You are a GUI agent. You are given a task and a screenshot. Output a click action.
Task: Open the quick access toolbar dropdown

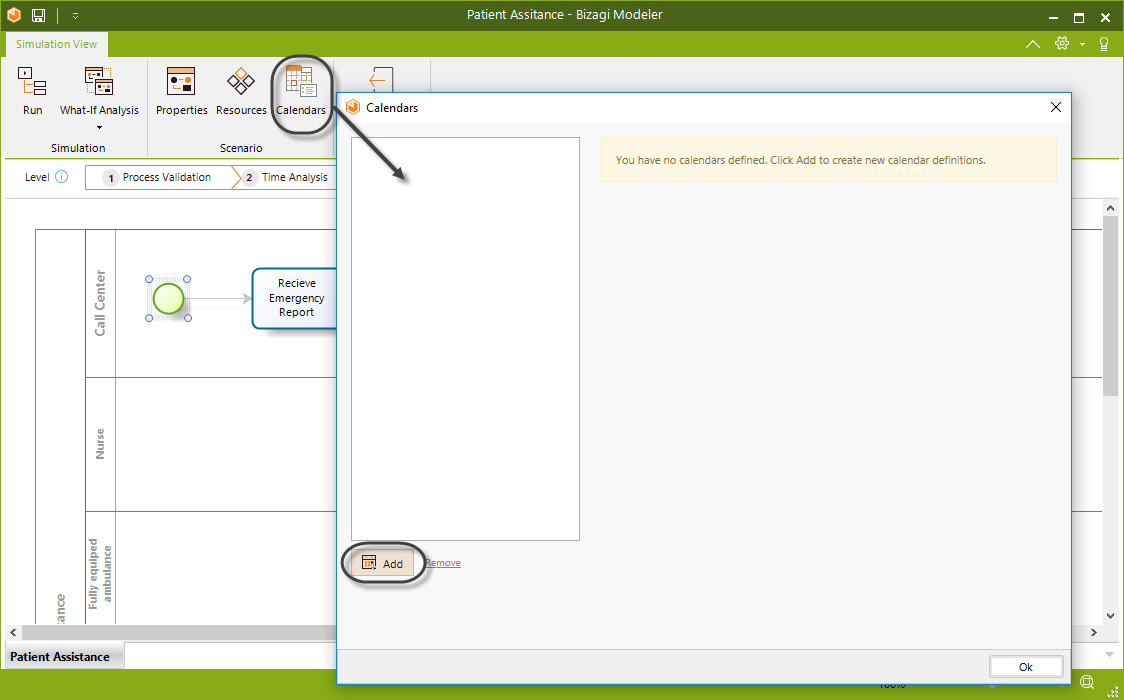pos(75,15)
